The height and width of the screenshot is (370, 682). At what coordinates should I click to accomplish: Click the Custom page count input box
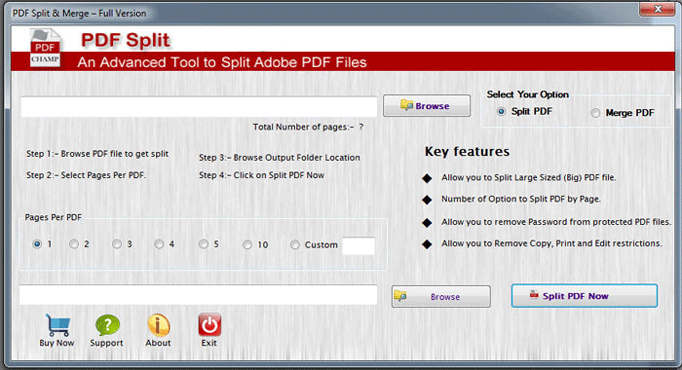(x=358, y=246)
